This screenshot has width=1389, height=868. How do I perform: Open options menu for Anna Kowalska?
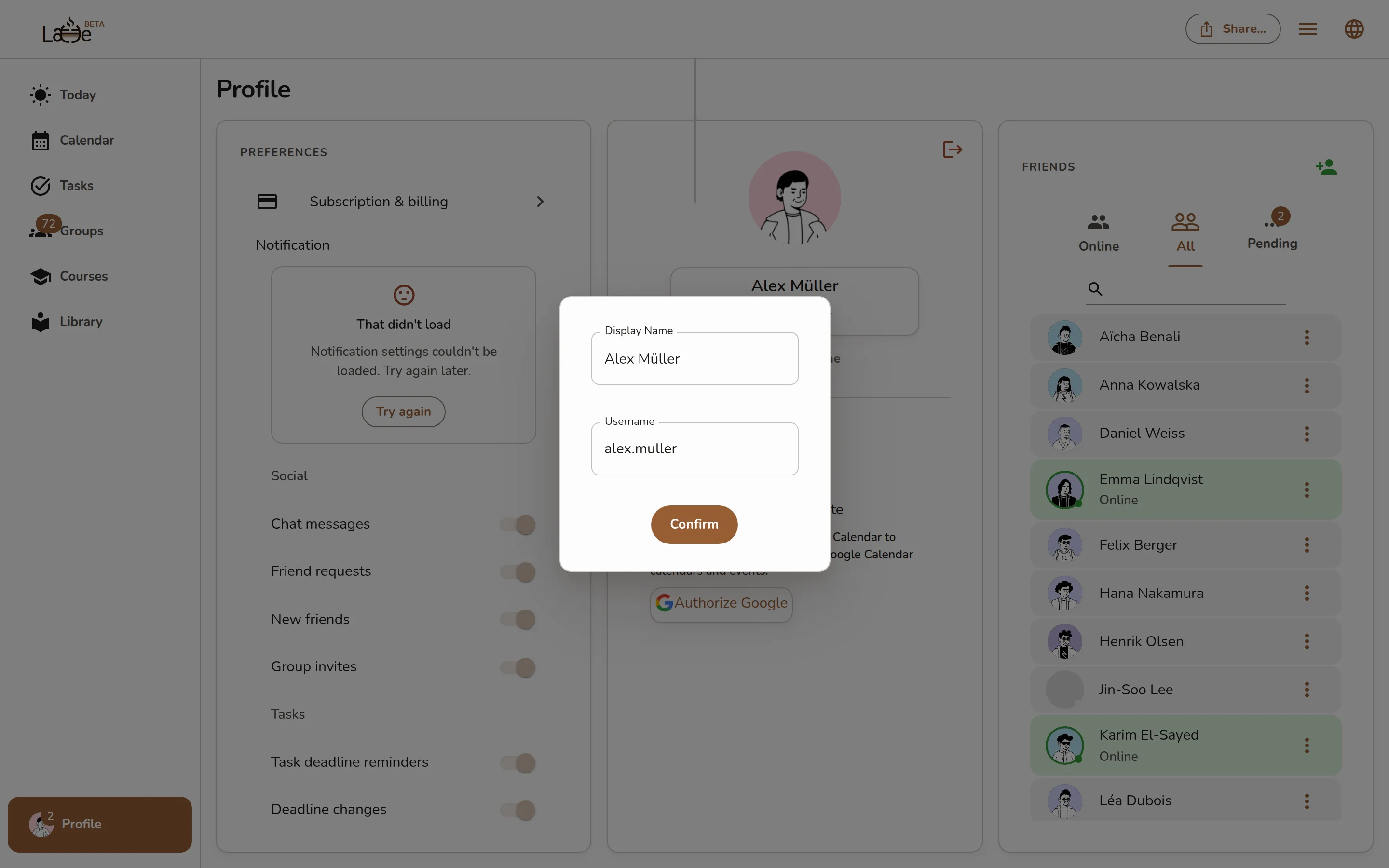pos(1307,386)
